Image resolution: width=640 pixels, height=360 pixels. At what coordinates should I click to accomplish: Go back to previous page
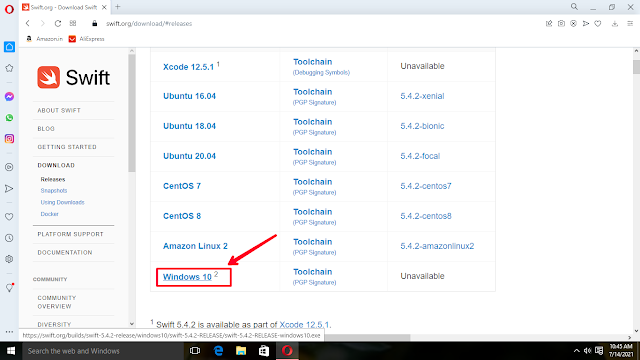(x=28, y=24)
